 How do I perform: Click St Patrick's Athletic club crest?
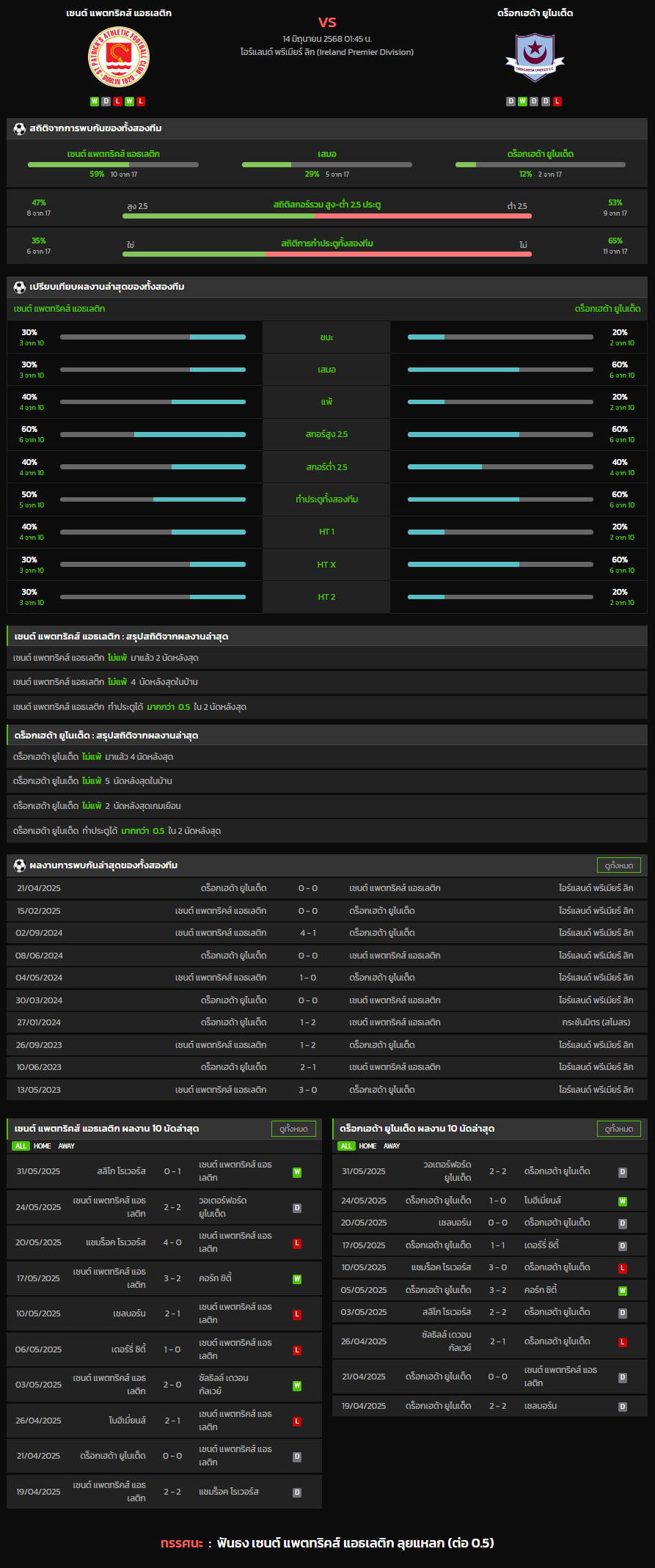119,57
